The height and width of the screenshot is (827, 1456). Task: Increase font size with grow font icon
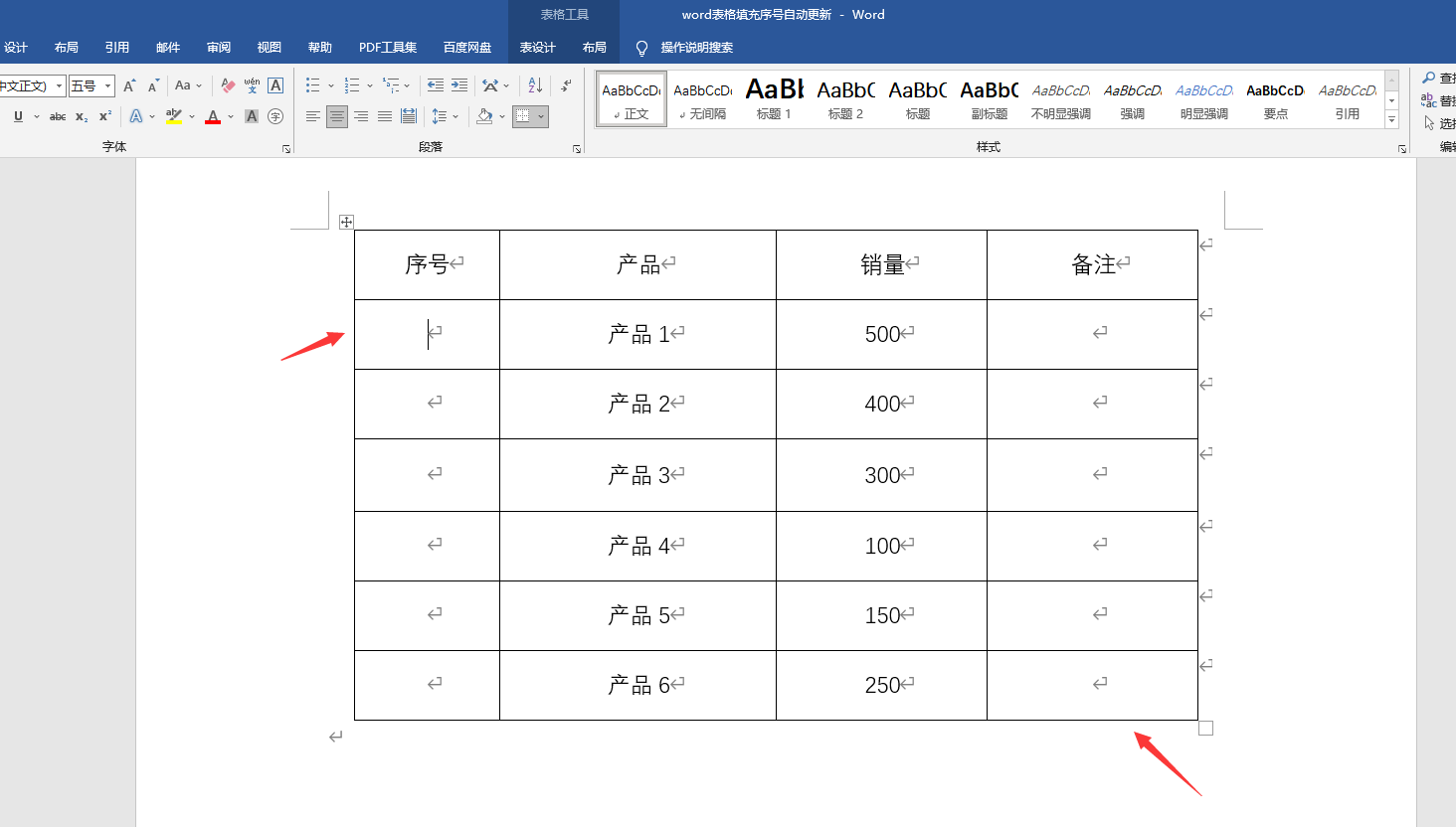[x=129, y=85]
